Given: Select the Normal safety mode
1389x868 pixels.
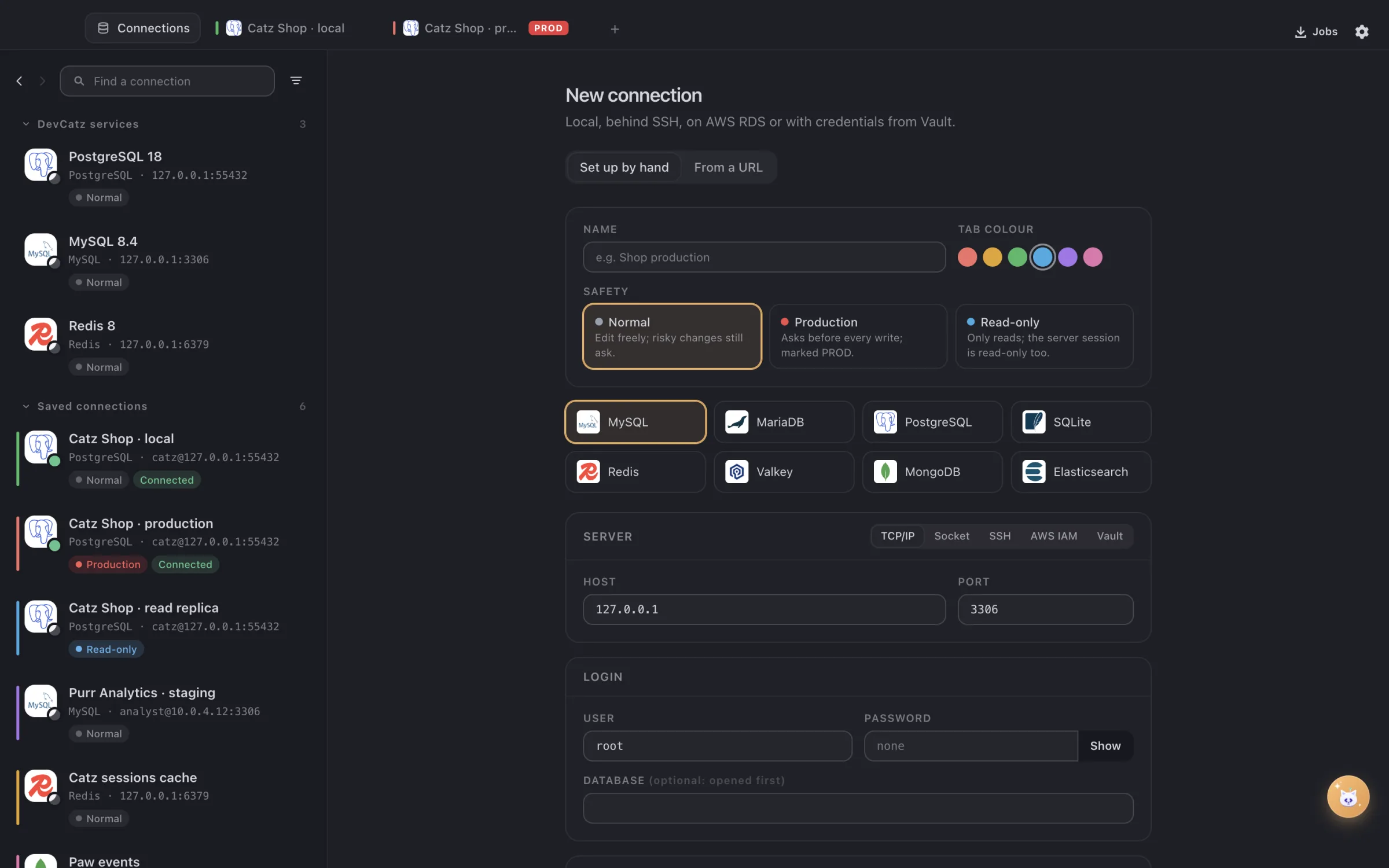Looking at the screenshot, I should click(672, 336).
